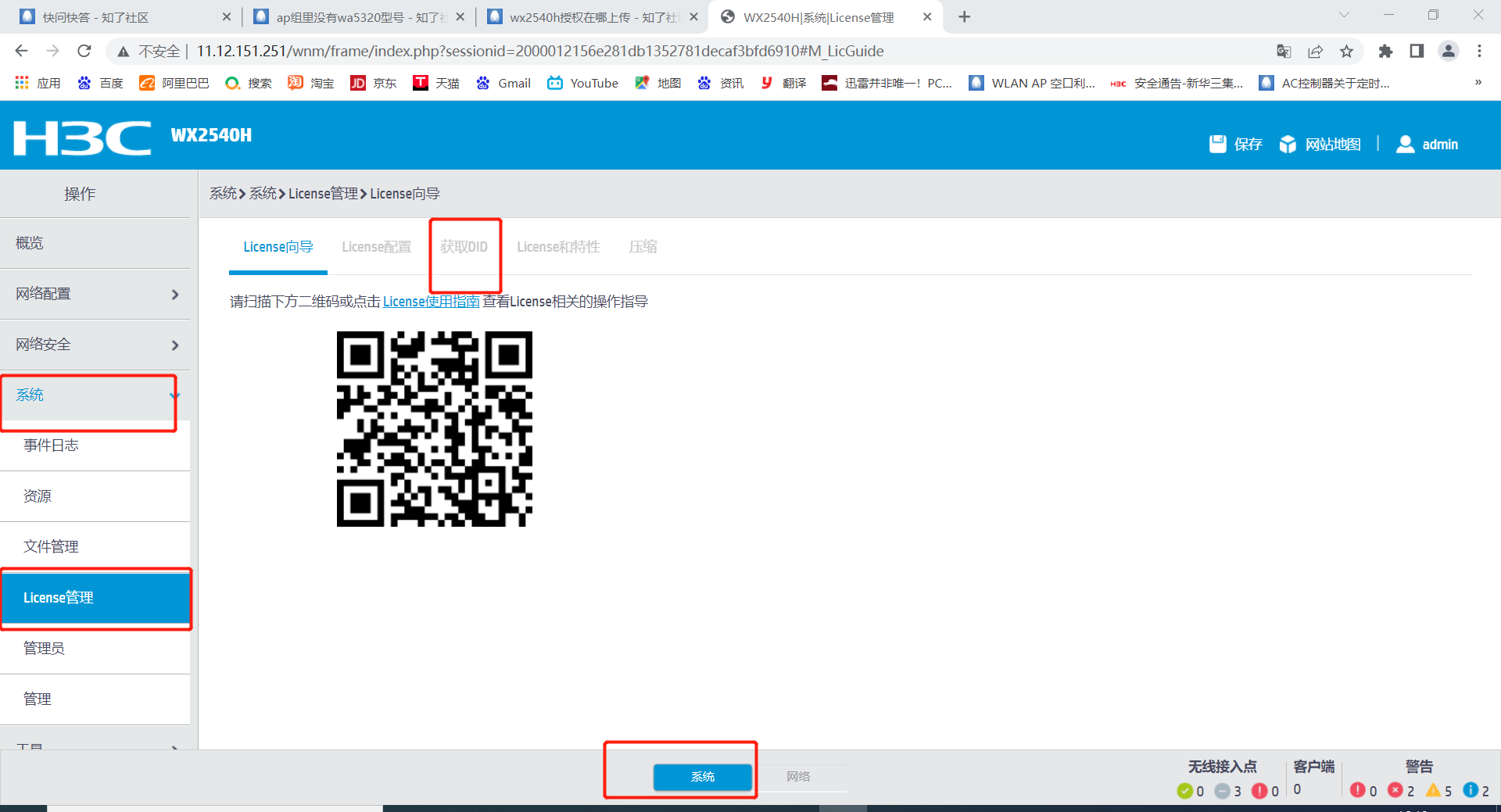Open the browser extensions puzzle icon

pyautogui.click(x=1385, y=51)
